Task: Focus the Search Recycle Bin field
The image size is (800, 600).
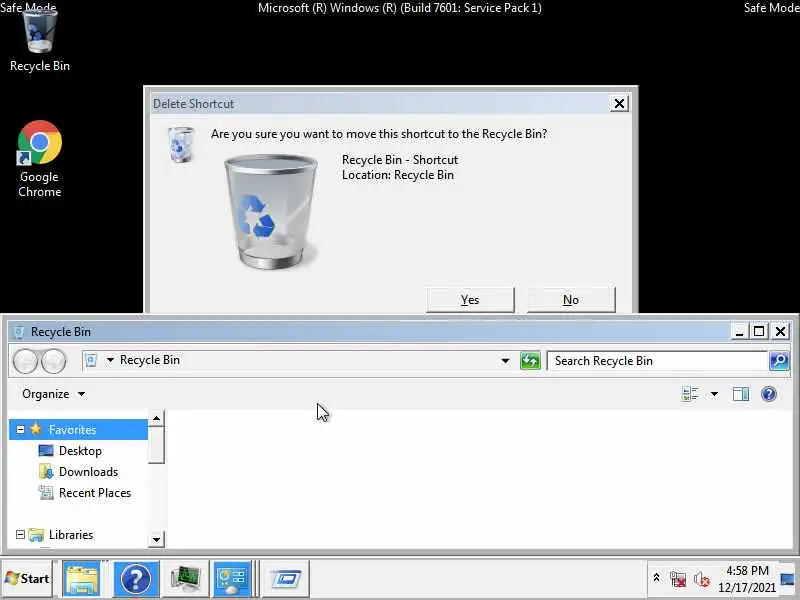Action: (x=657, y=361)
